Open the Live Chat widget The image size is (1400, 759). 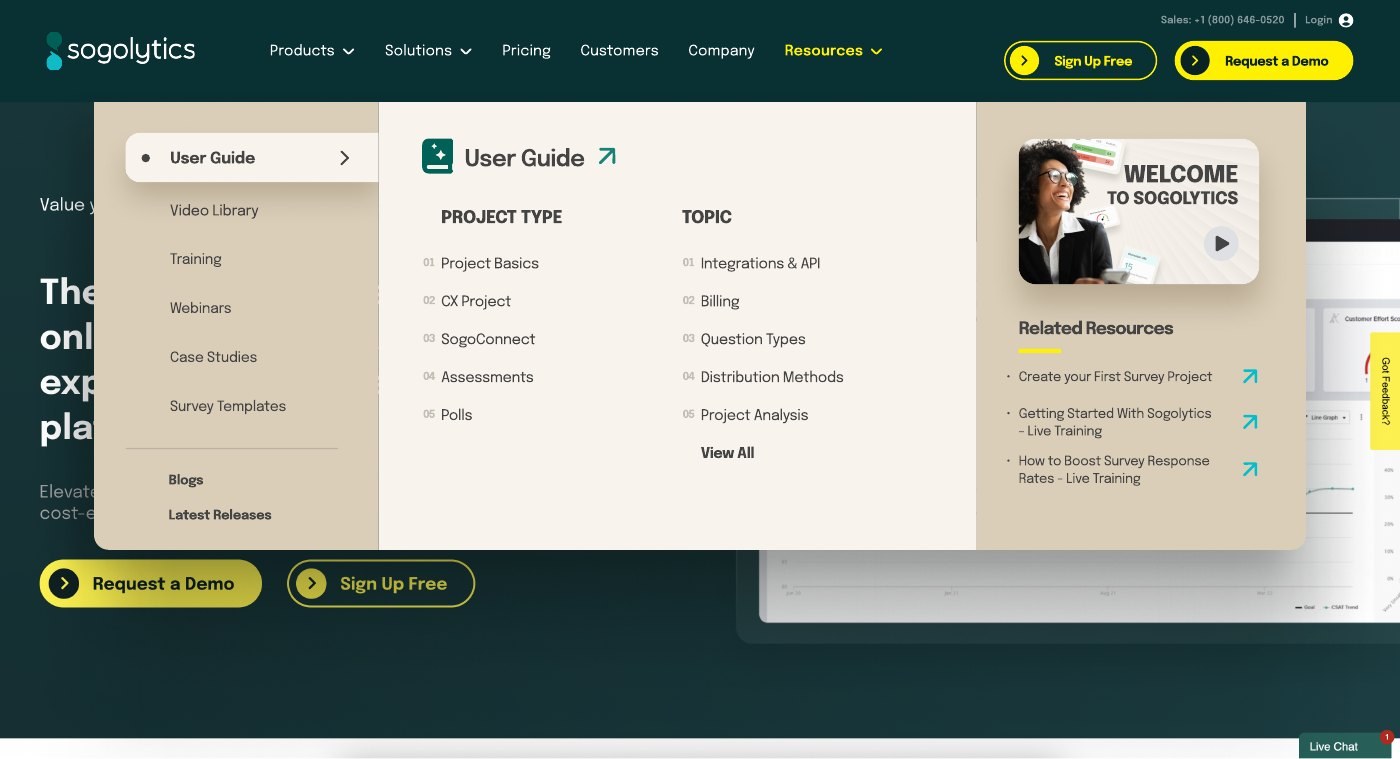[1344, 746]
